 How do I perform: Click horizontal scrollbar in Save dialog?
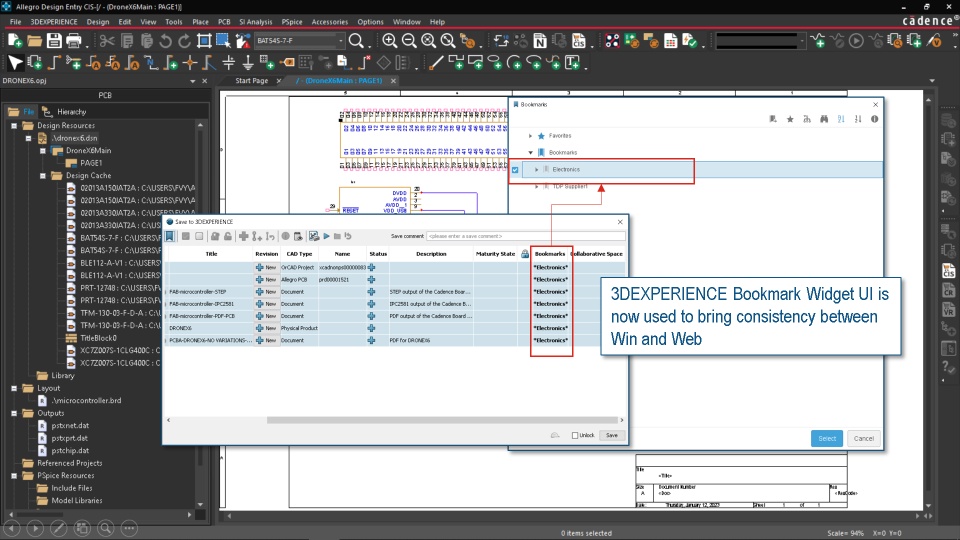point(442,420)
